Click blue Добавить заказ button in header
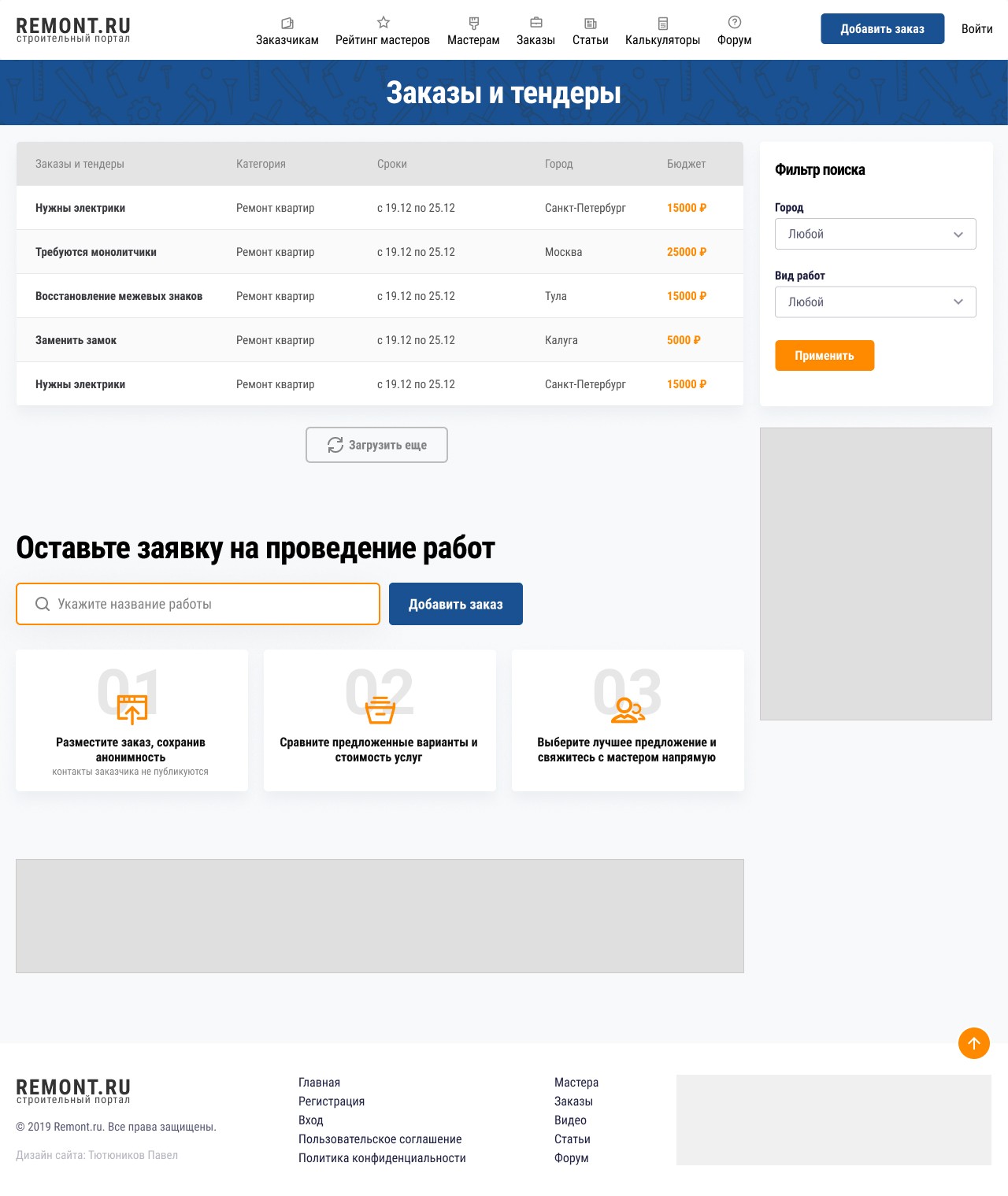Image resolution: width=1008 pixels, height=1196 pixels. click(x=882, y=28)
